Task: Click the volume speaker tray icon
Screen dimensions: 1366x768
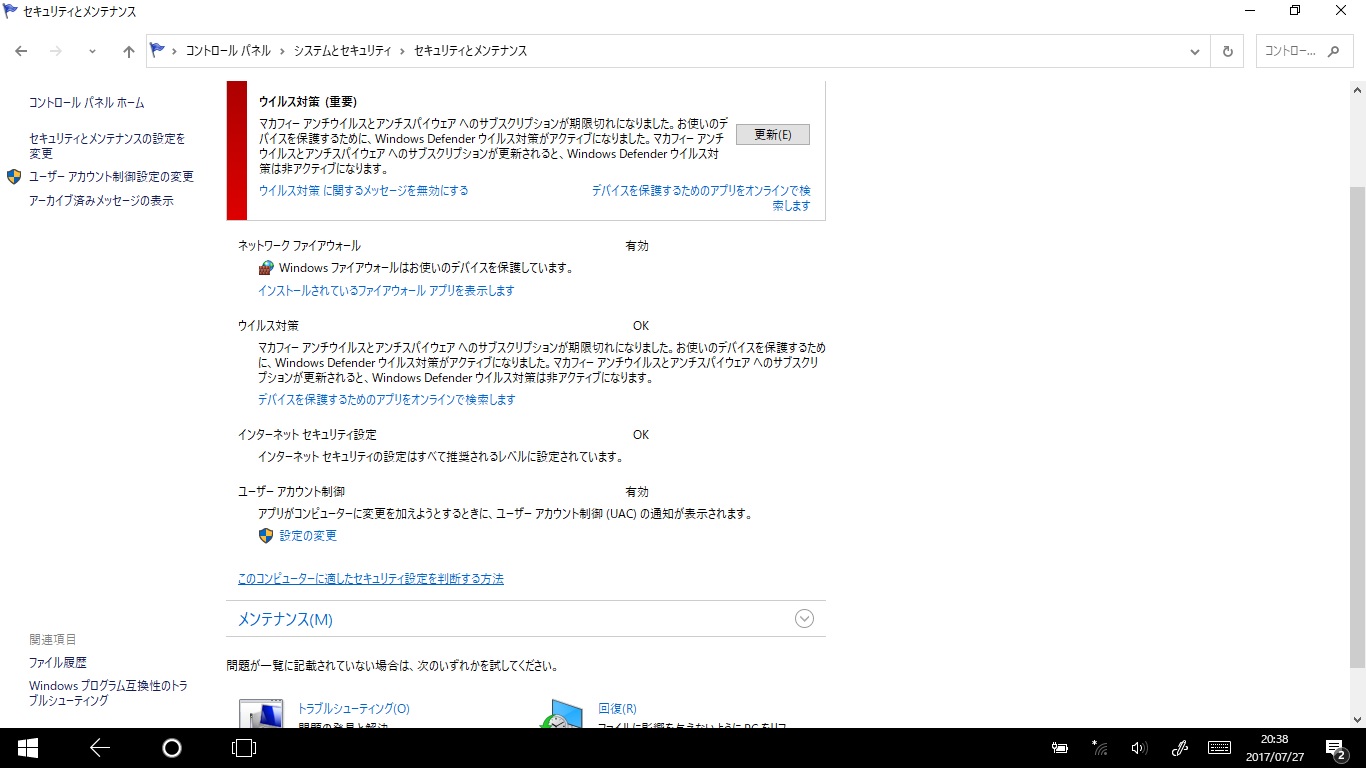Action: point(1139,748)
